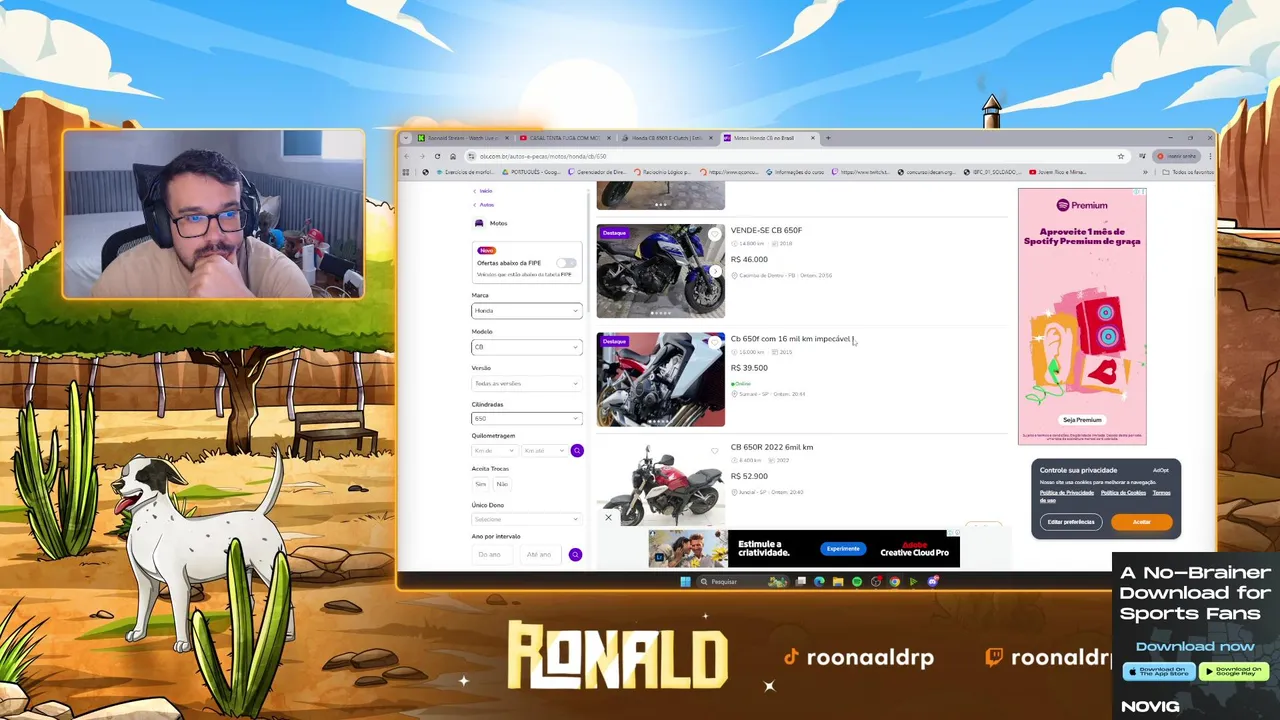Screen dimensions: 1280x720
Task: Close the bottom Adobe banner ad with X
Action: 608,518
